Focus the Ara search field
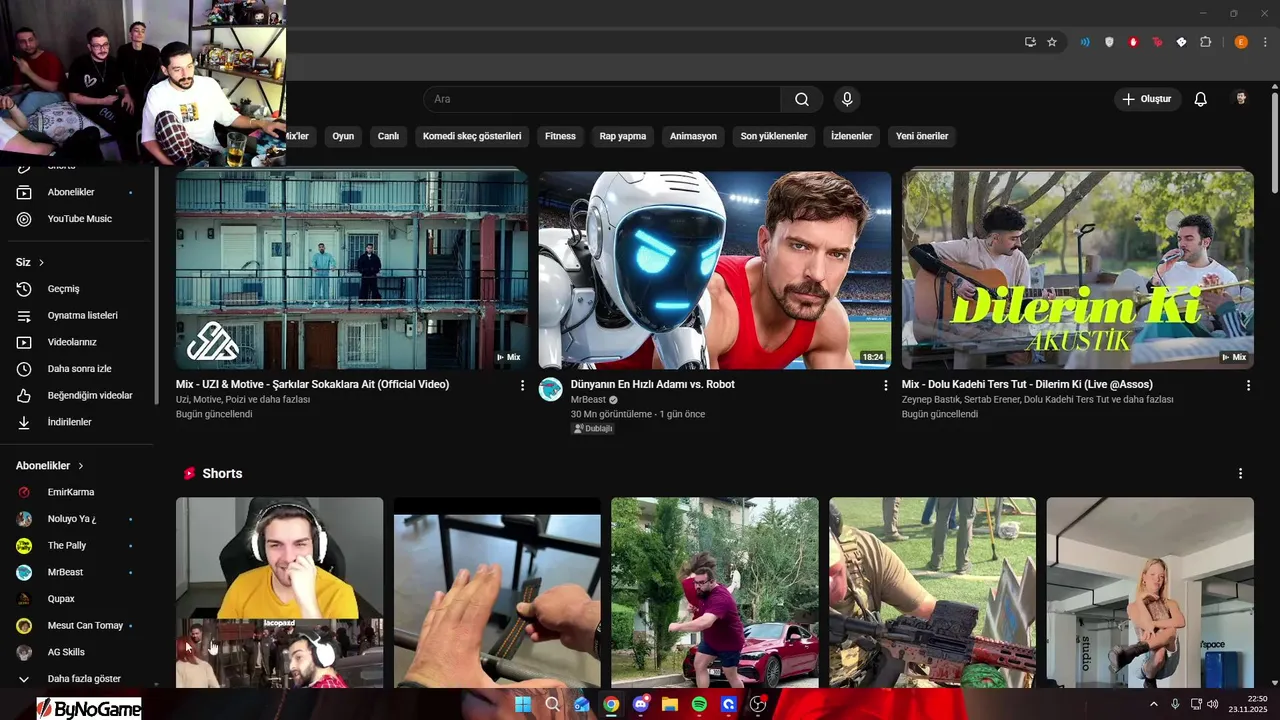1280x720 pixels. click(x=602, y=99)
